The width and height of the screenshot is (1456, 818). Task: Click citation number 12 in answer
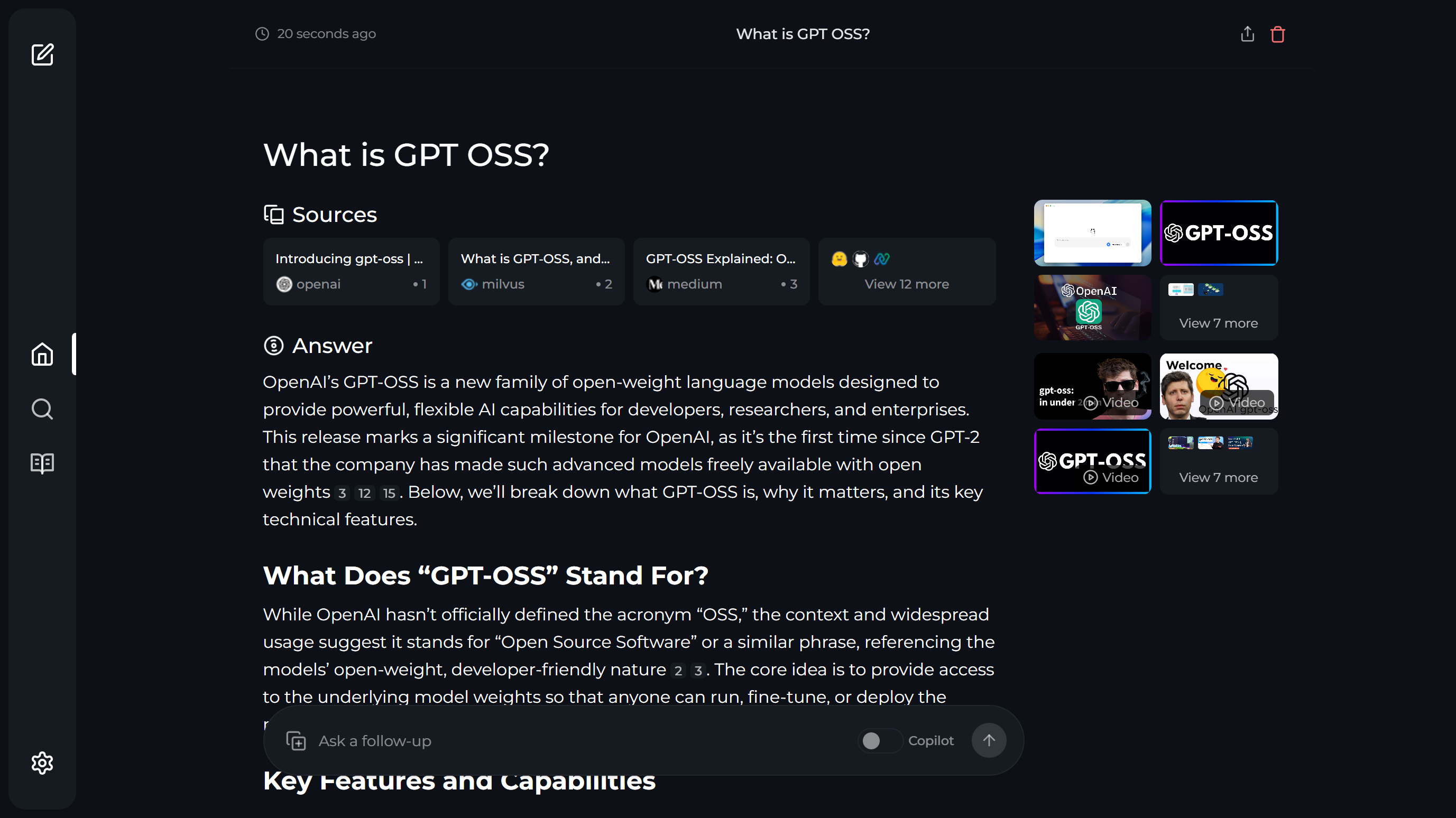(x=365, y=493)
